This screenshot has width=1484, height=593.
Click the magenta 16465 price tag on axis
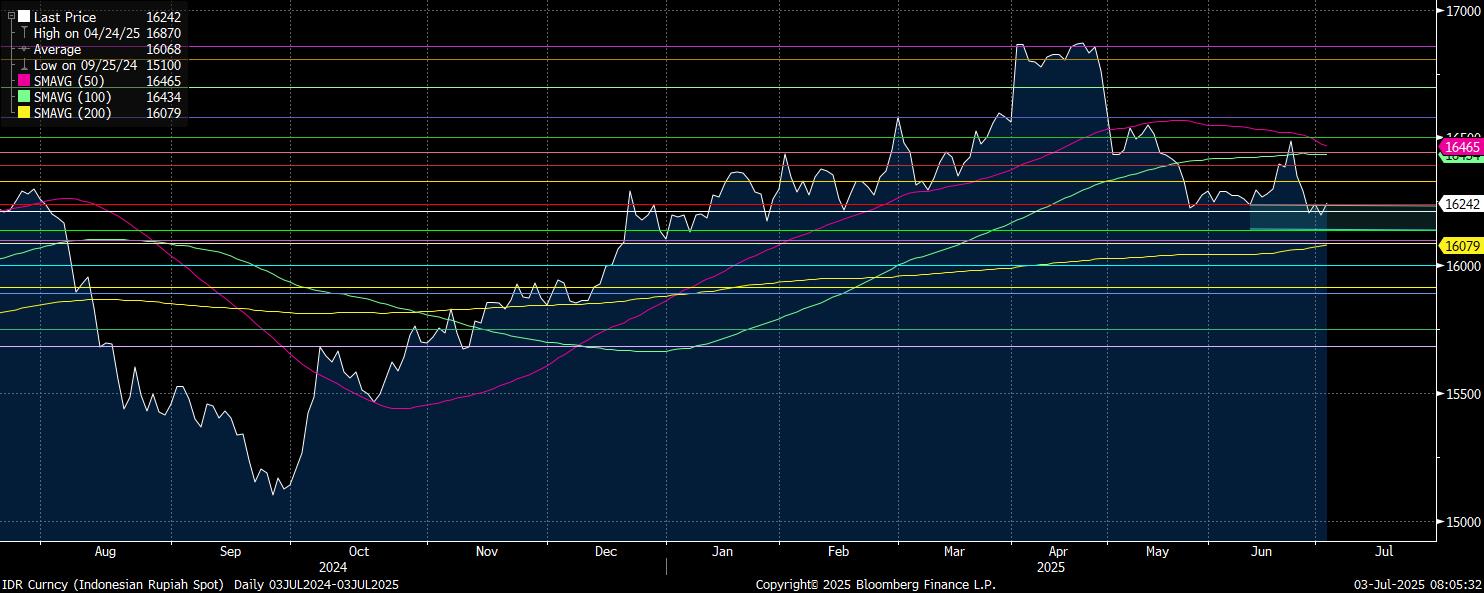[1460, 147]
